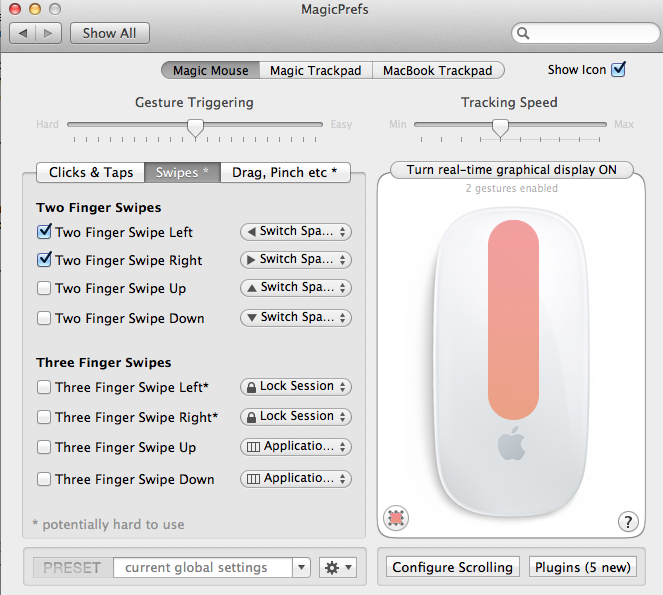Open action dropdown for Two Finger Swipe Up
Image resolution: width=663 pixels, height=595 pixels.
(x=296, y=288)
